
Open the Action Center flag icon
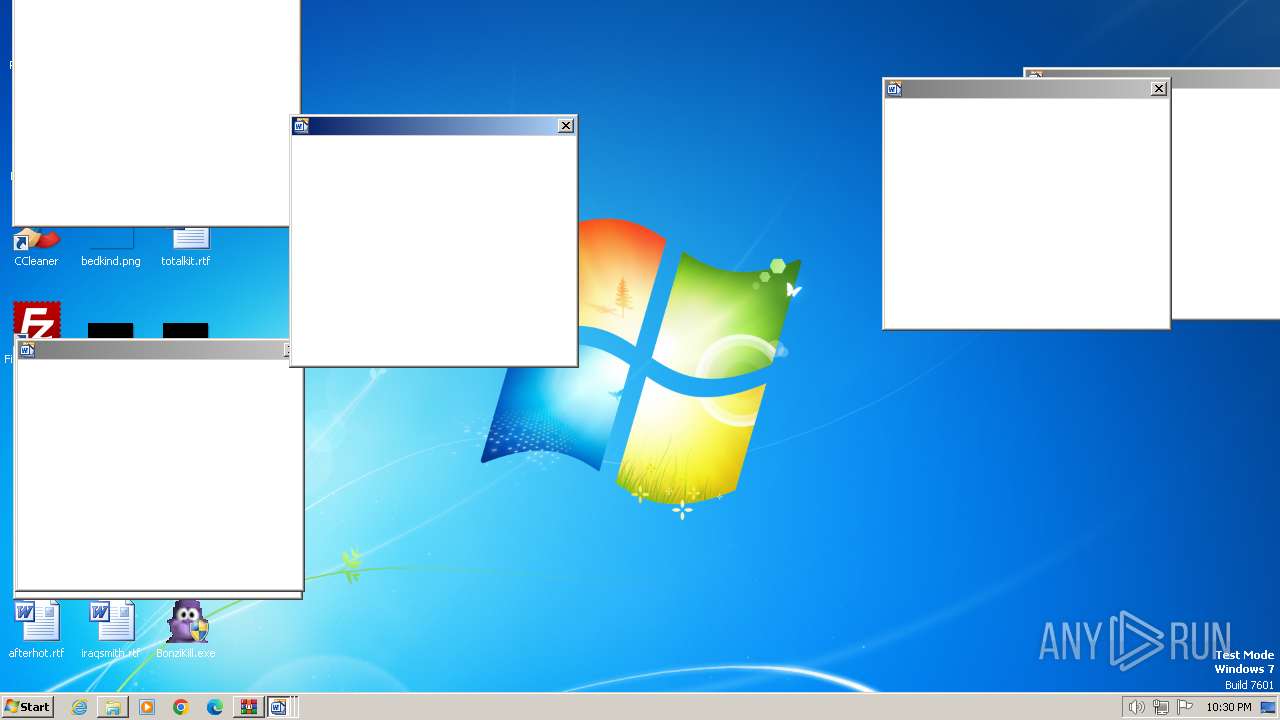click(1185, 707)
